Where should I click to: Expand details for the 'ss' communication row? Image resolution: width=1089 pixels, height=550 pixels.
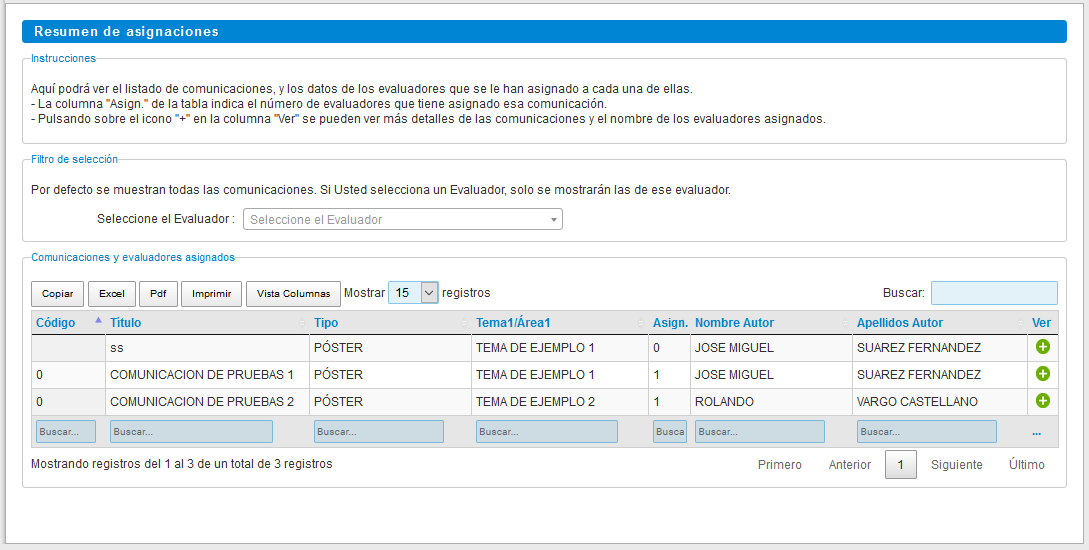point(1042,348)
